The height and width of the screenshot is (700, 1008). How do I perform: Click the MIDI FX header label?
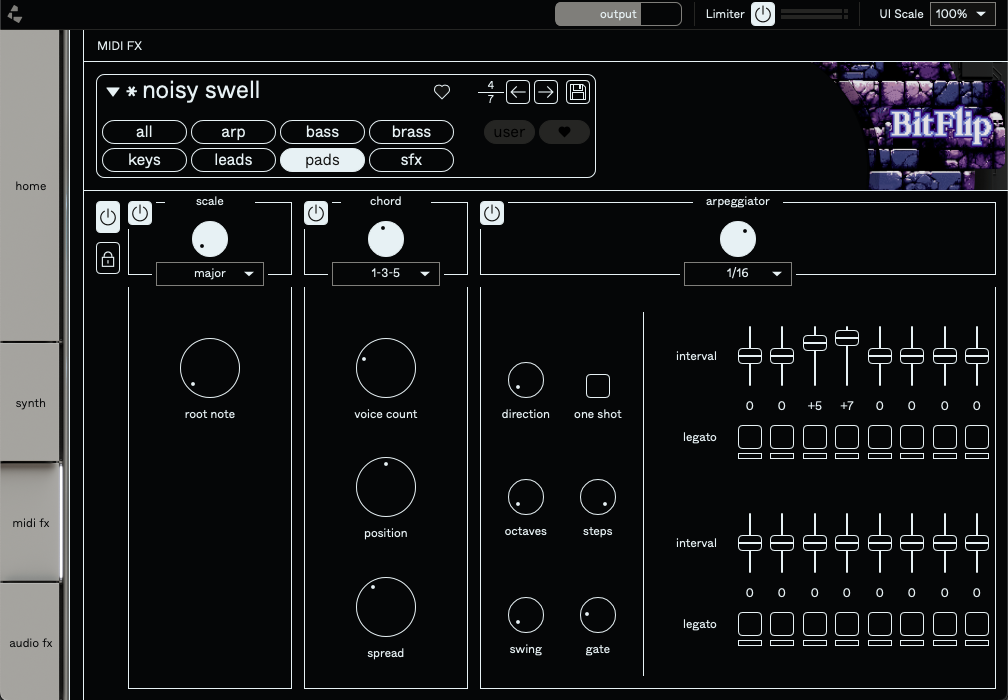(120, 46)
